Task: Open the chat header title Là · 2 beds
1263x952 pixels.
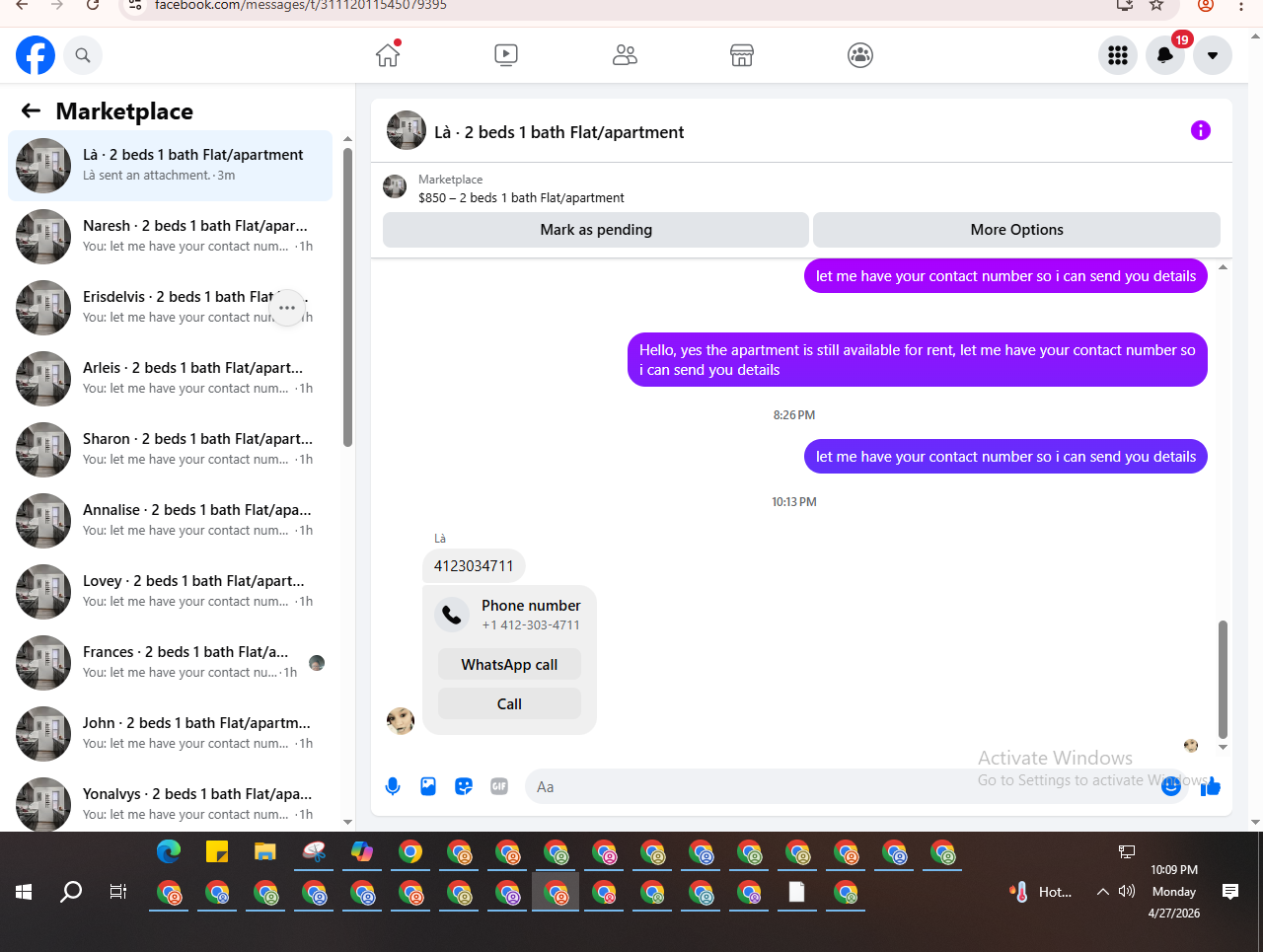Action: coord(558,132)
